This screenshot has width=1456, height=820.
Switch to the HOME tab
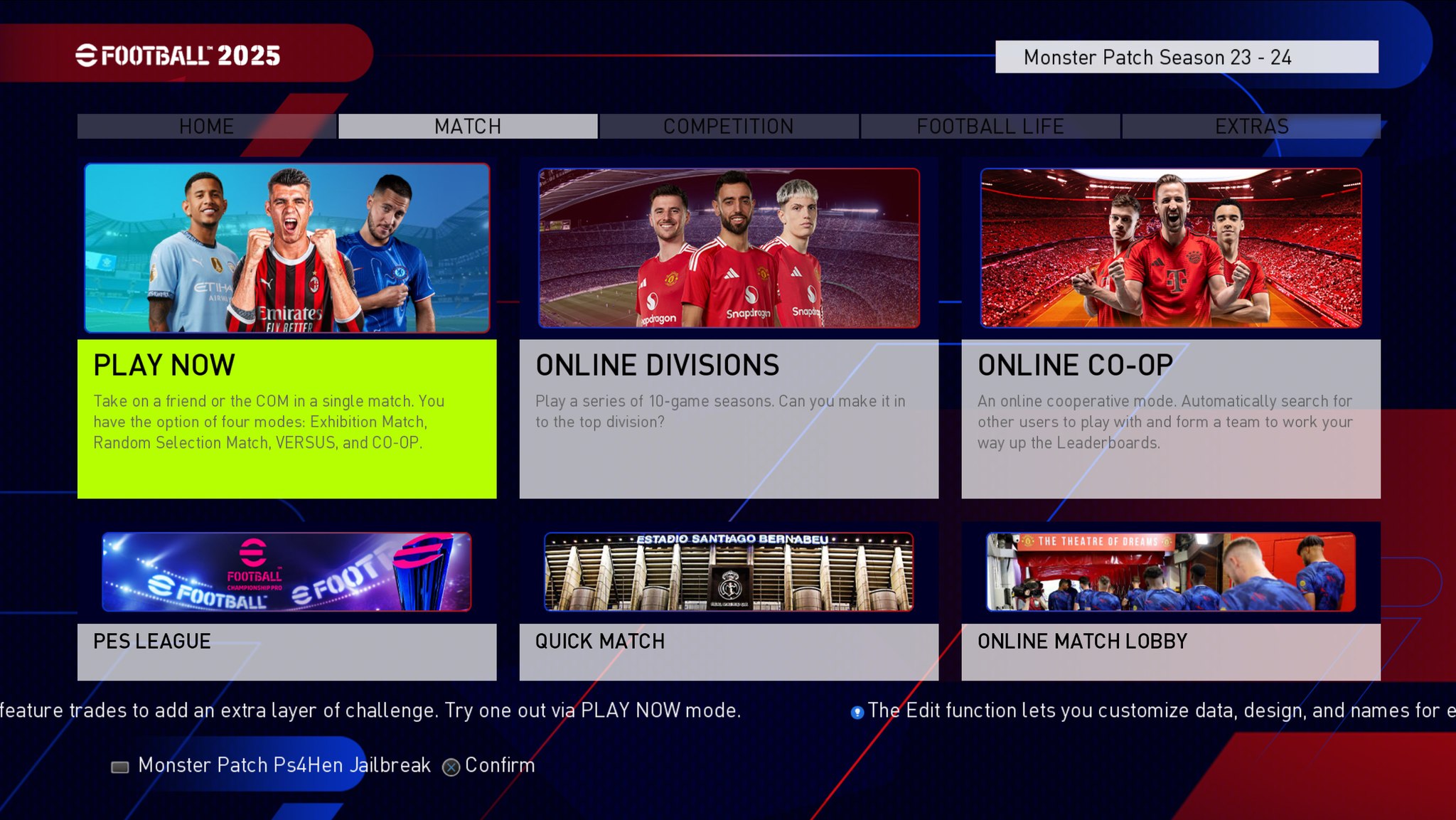tap(207, 126)
